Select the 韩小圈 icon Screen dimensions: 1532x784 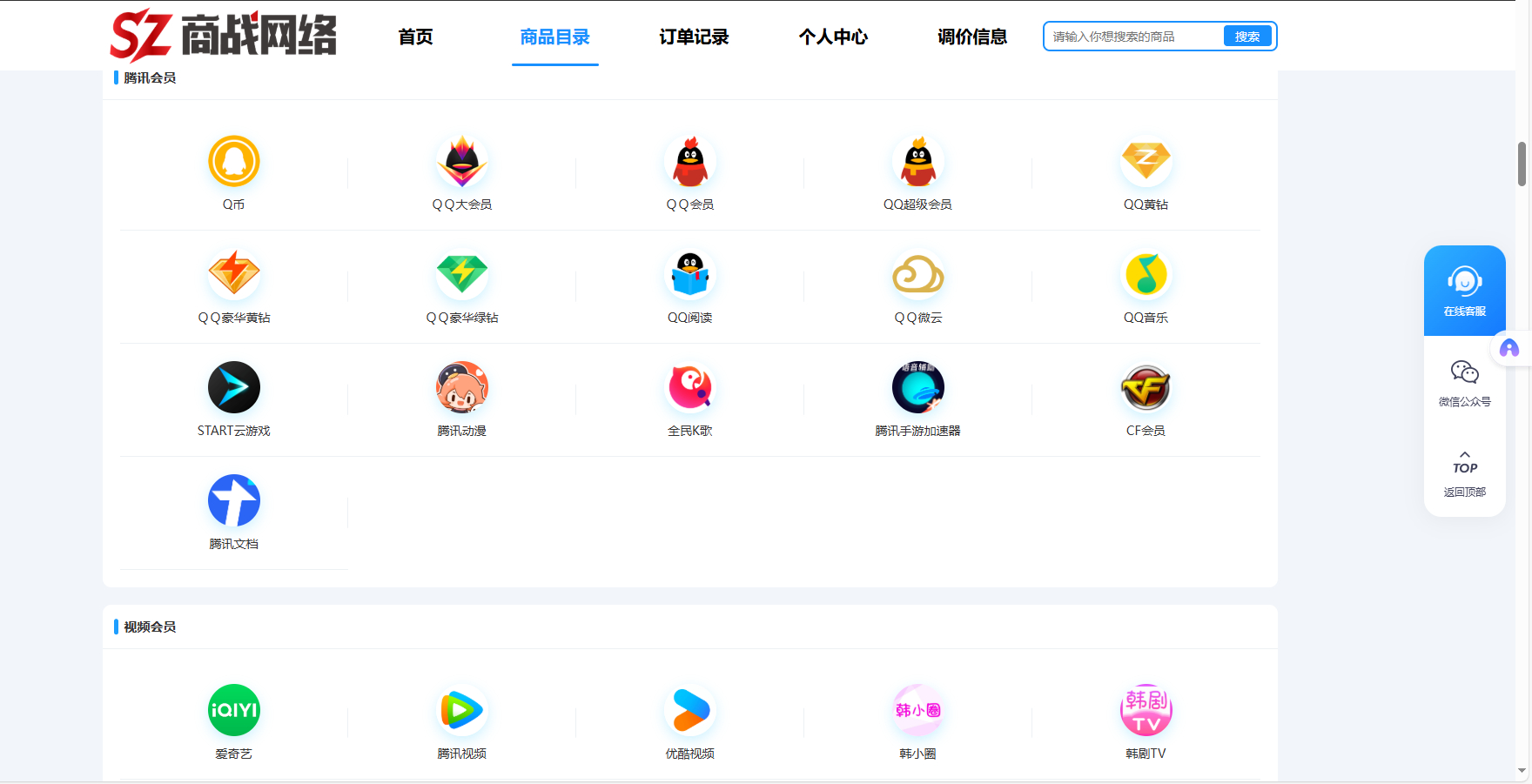pyautogui.click(x=918, y=710)
